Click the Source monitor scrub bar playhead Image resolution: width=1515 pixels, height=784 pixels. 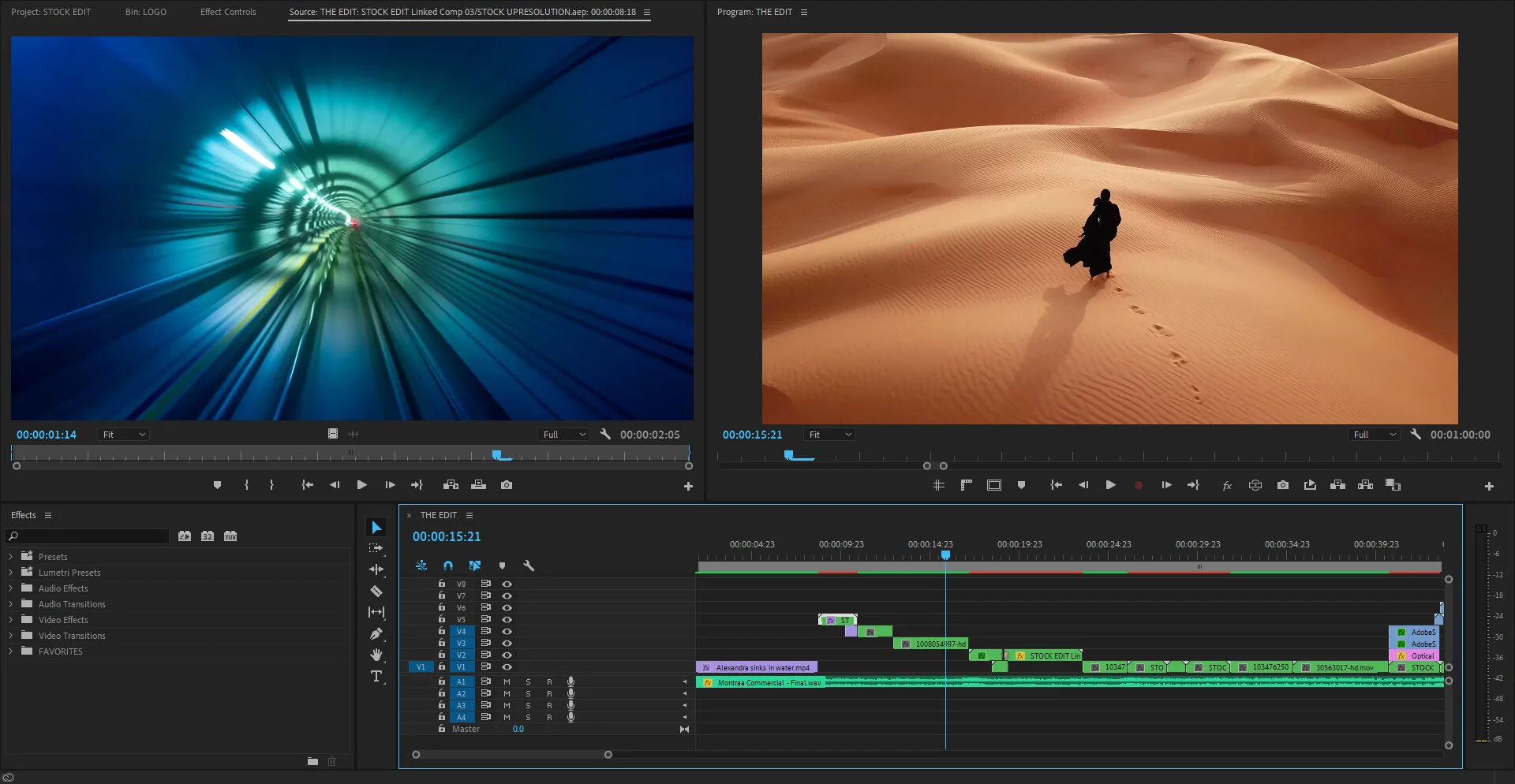(497, 454)
